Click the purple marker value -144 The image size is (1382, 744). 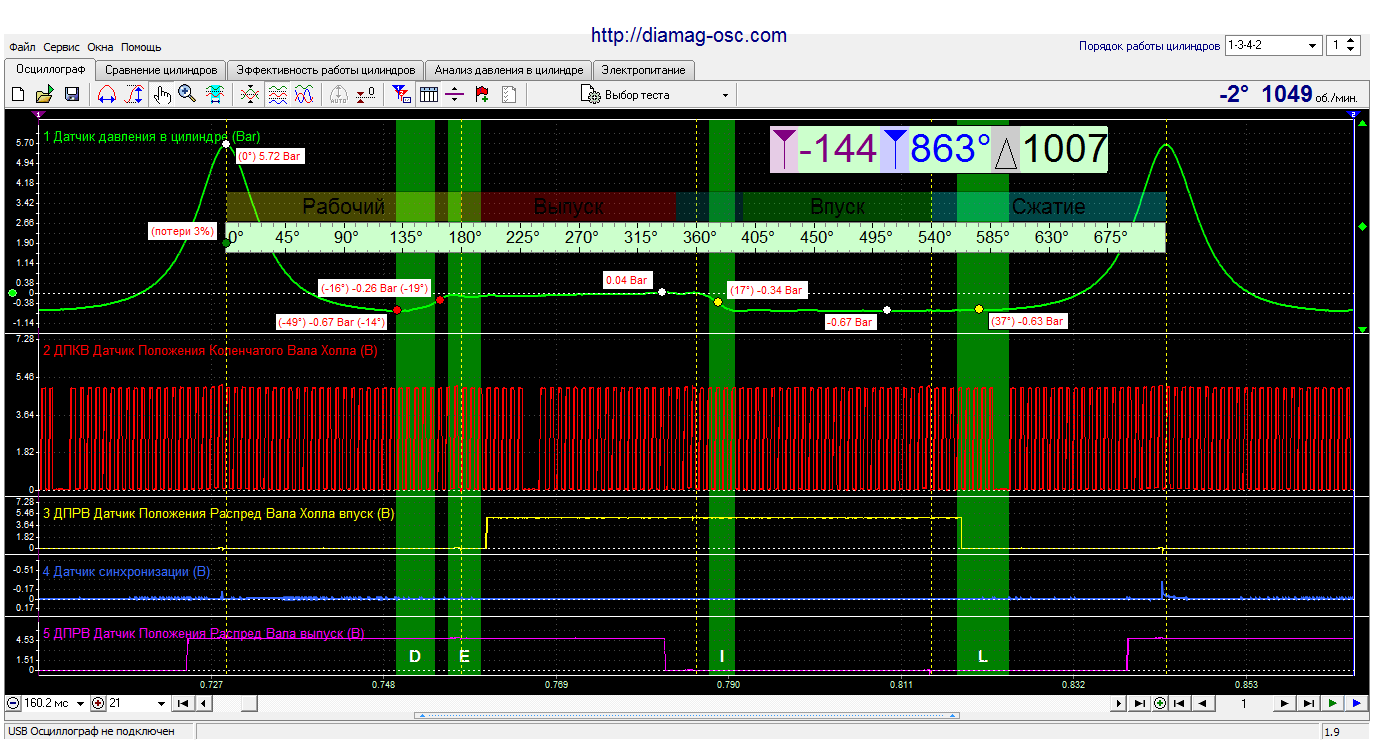click(837, 149)
